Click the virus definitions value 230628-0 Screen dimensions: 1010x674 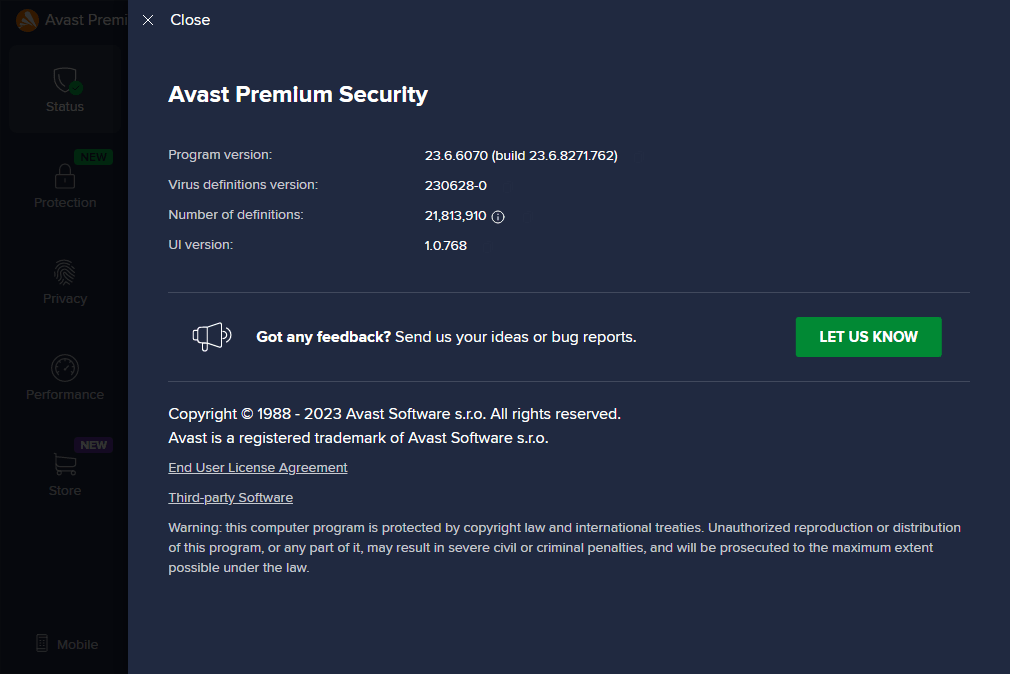(x=455, y=186)
